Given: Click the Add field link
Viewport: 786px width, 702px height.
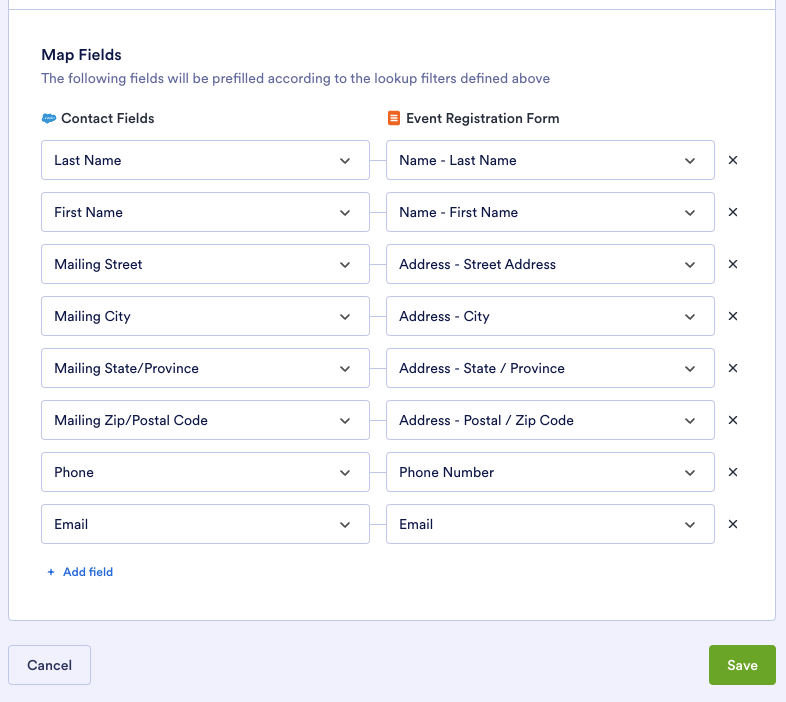Looking at the screenshot, I should click(x=80, y=572).
